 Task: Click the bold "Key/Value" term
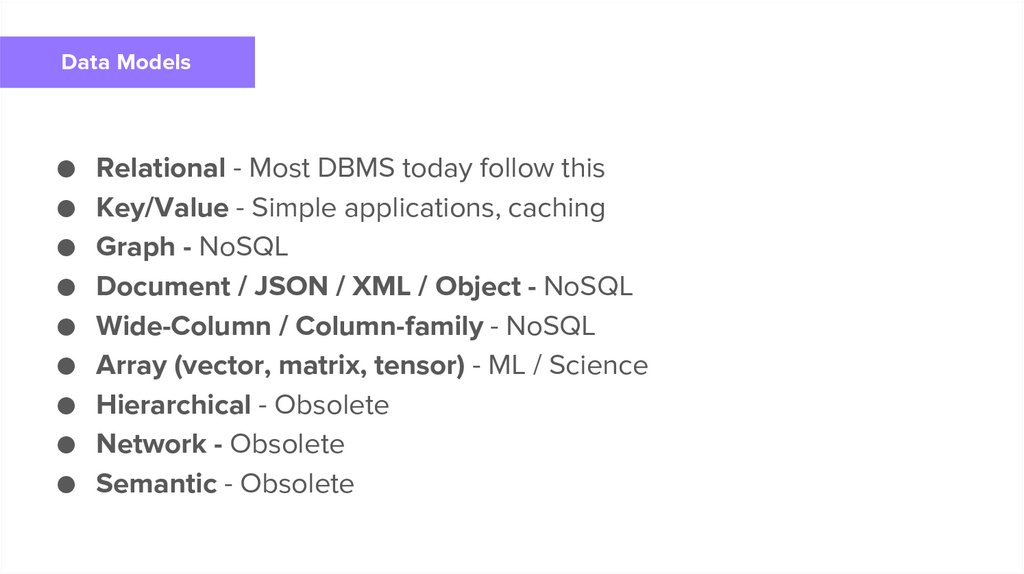(x=162, y=208)
